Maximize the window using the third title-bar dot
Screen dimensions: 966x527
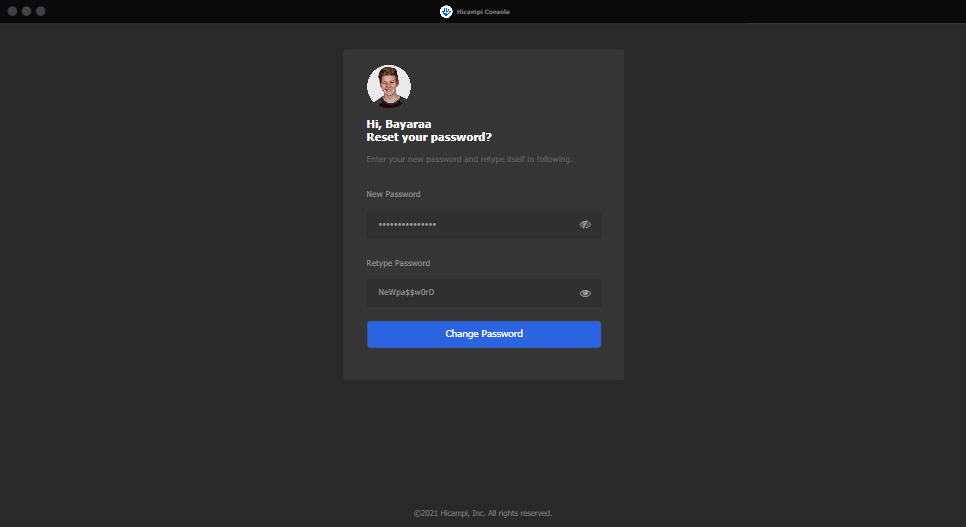(x=41, y=11)
